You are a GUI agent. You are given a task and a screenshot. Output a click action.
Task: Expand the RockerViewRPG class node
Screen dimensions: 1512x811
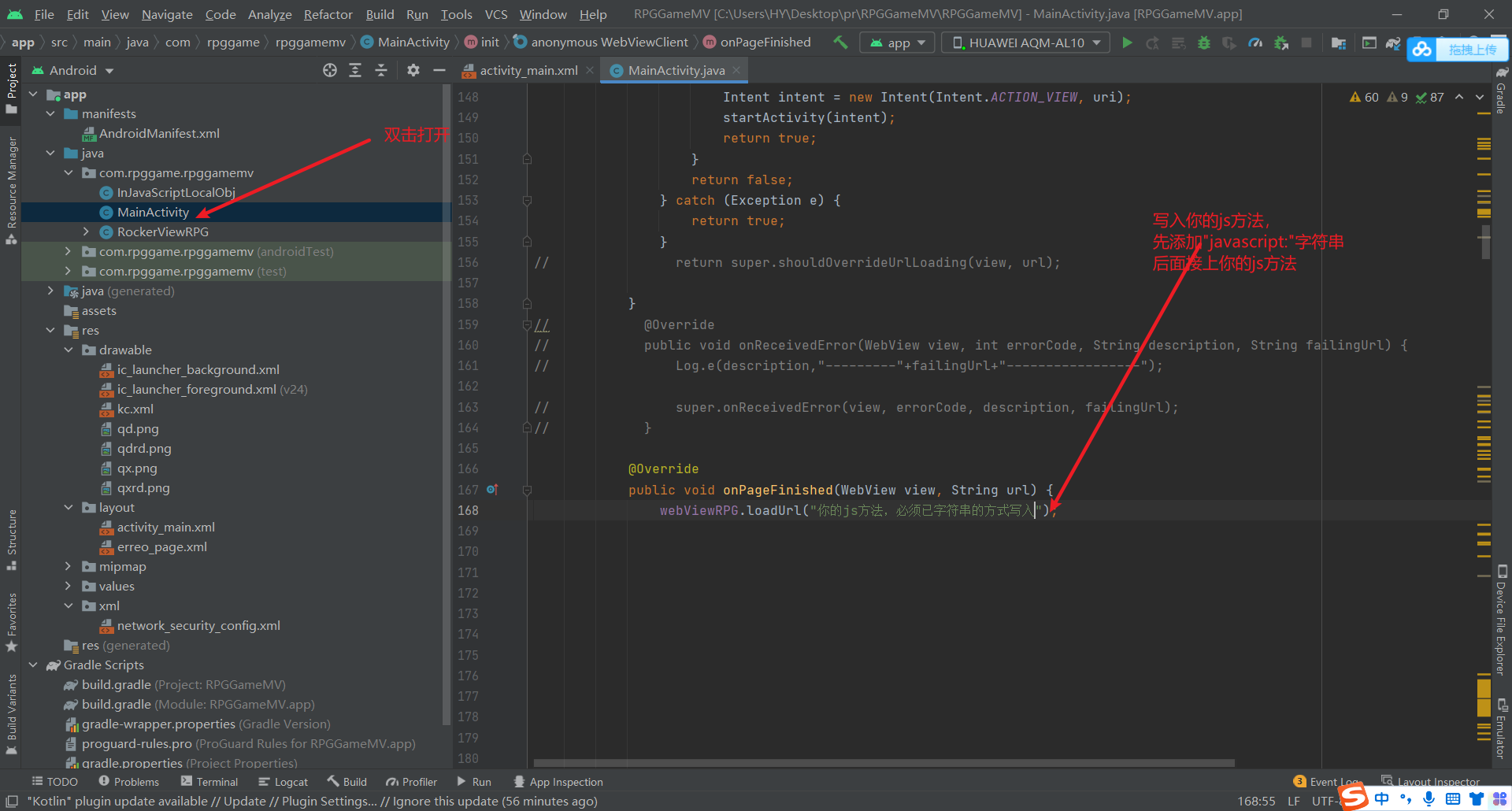86,232
